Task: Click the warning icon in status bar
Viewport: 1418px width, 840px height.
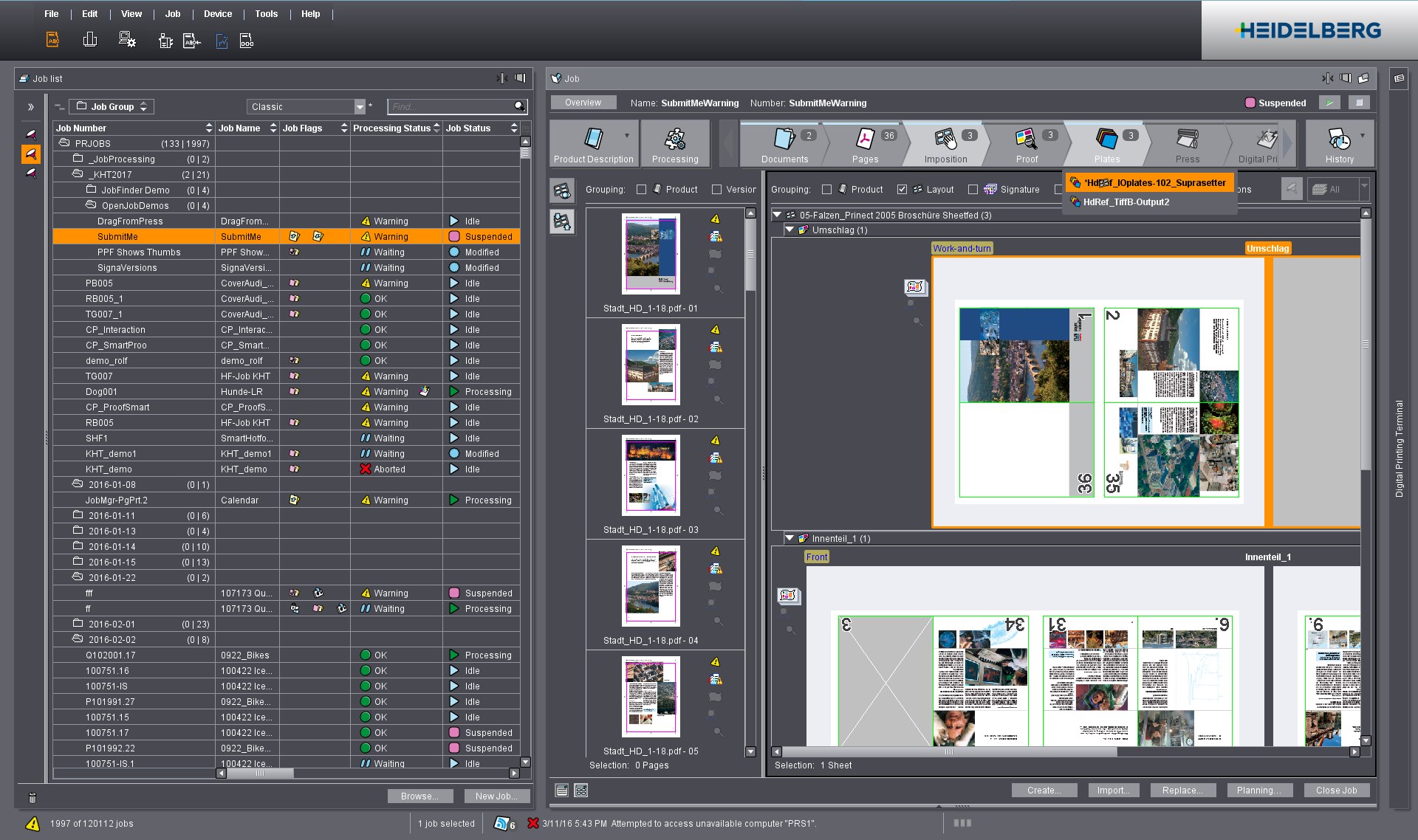Action: pyautogui.click(x=32, y=824)
